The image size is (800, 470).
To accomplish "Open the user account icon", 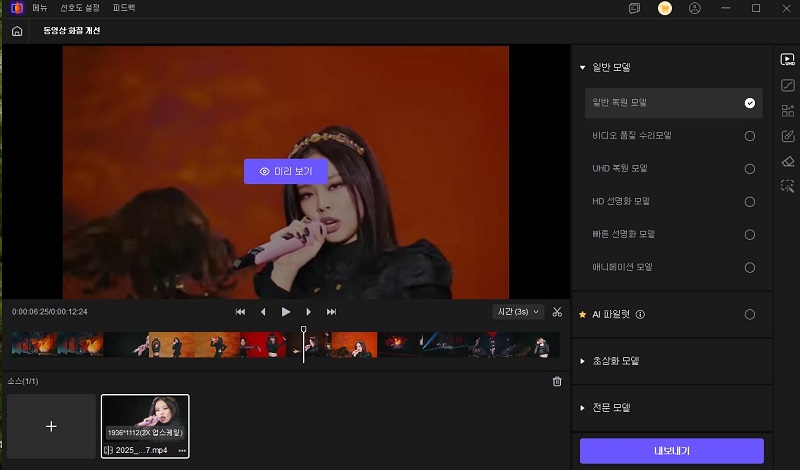I will [x=694, y=8].
